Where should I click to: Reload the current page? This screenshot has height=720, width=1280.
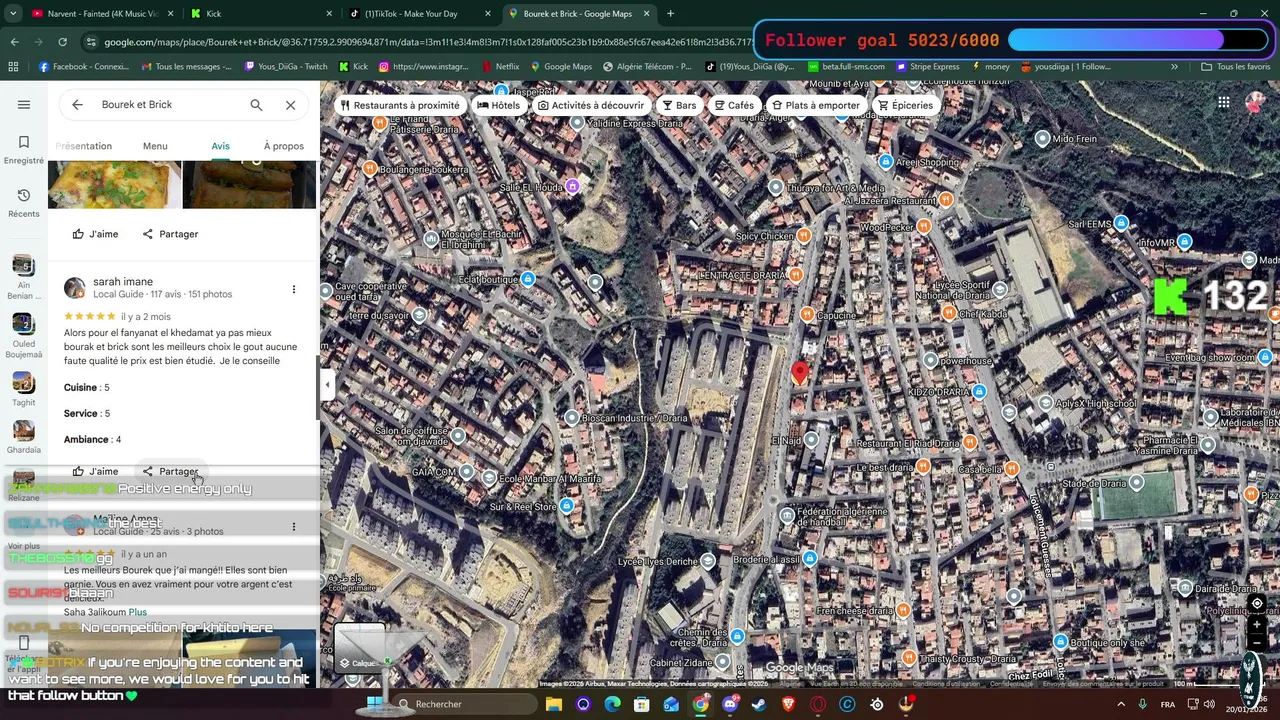[62, 42]
